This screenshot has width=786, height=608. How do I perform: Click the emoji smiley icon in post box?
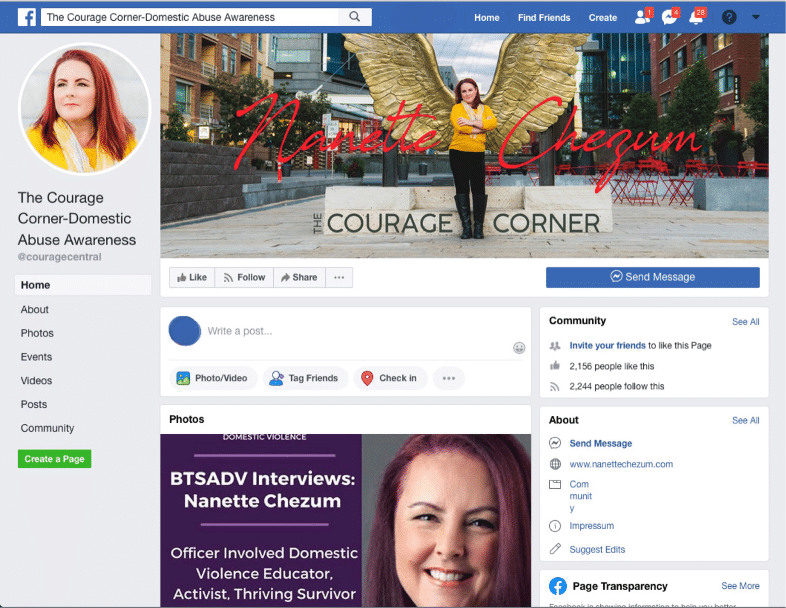click(x=519, y=348)
